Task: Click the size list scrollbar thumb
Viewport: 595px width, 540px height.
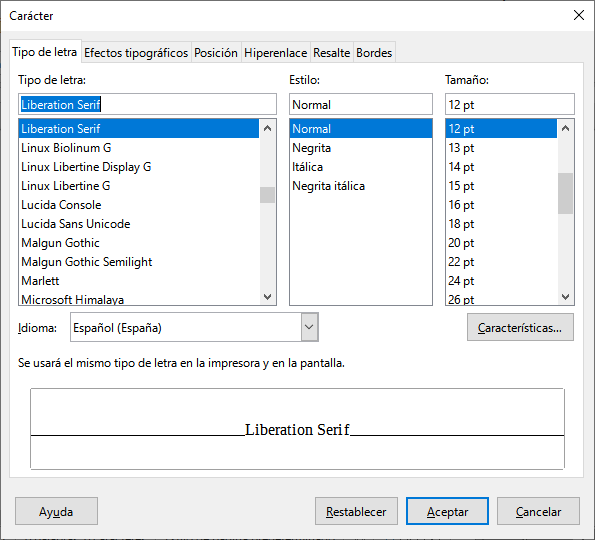Action: tap(565, 194)
